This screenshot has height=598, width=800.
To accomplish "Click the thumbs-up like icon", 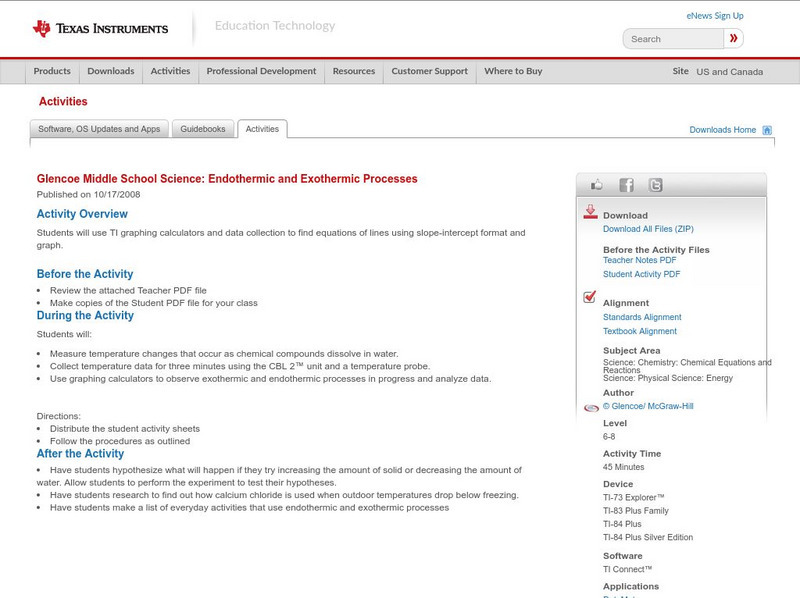I will [x=596, y=185].
